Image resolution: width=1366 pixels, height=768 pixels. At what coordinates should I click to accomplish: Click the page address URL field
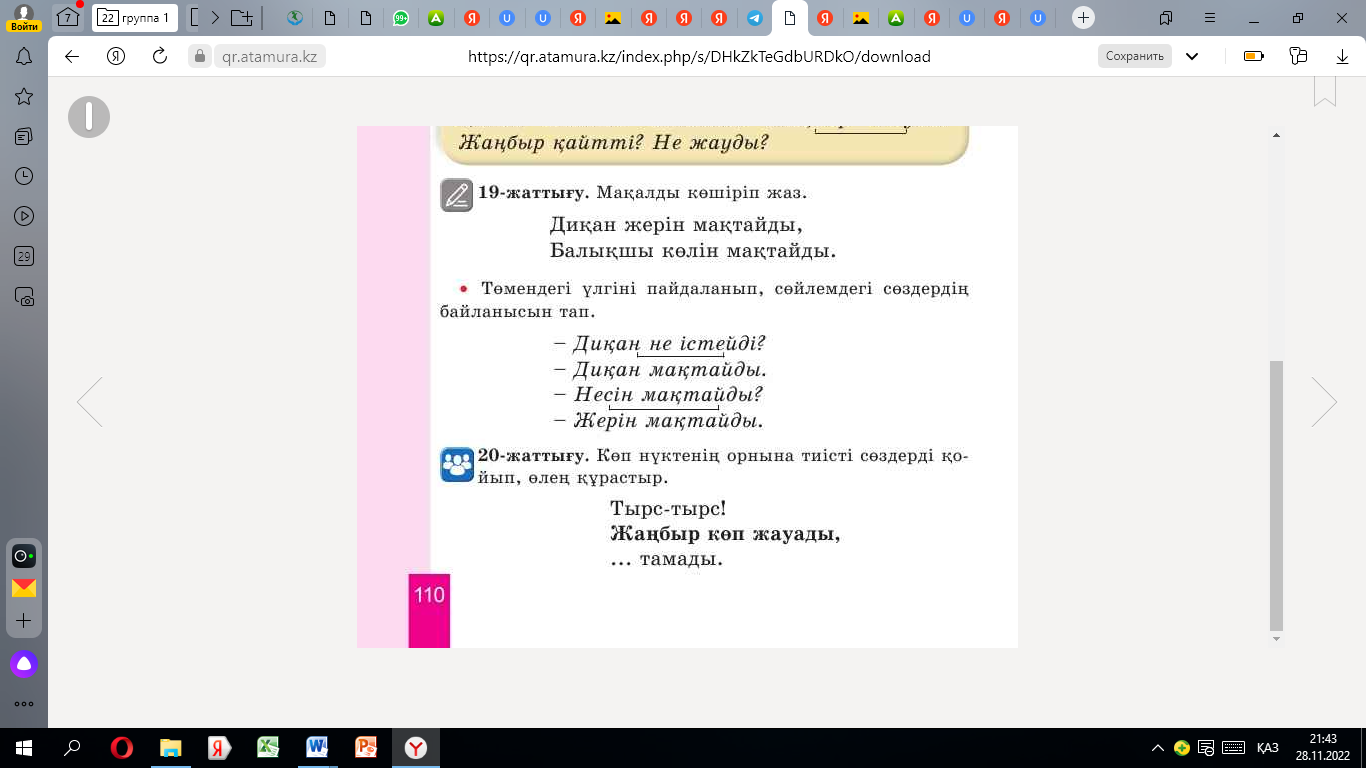[699, 57]
